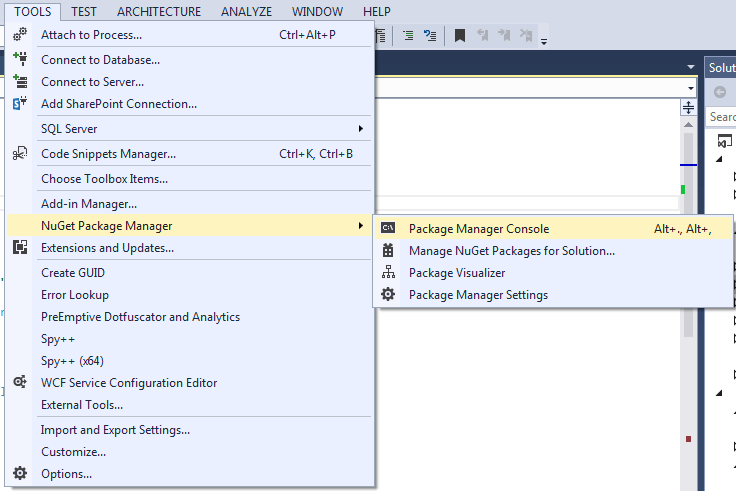Select Create GUID menu entry
The width and height of the screenshot is (736, 491).
(x=190, y=273)
